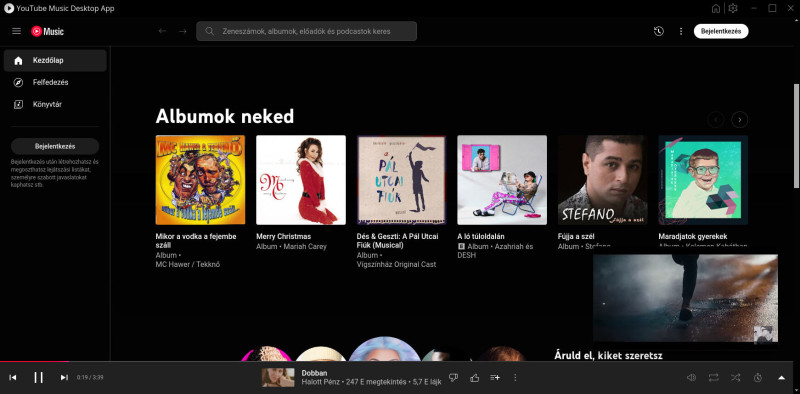Go back with the left arrow
The width and height of the screenshot is (800, 394).
click(162, 31)
